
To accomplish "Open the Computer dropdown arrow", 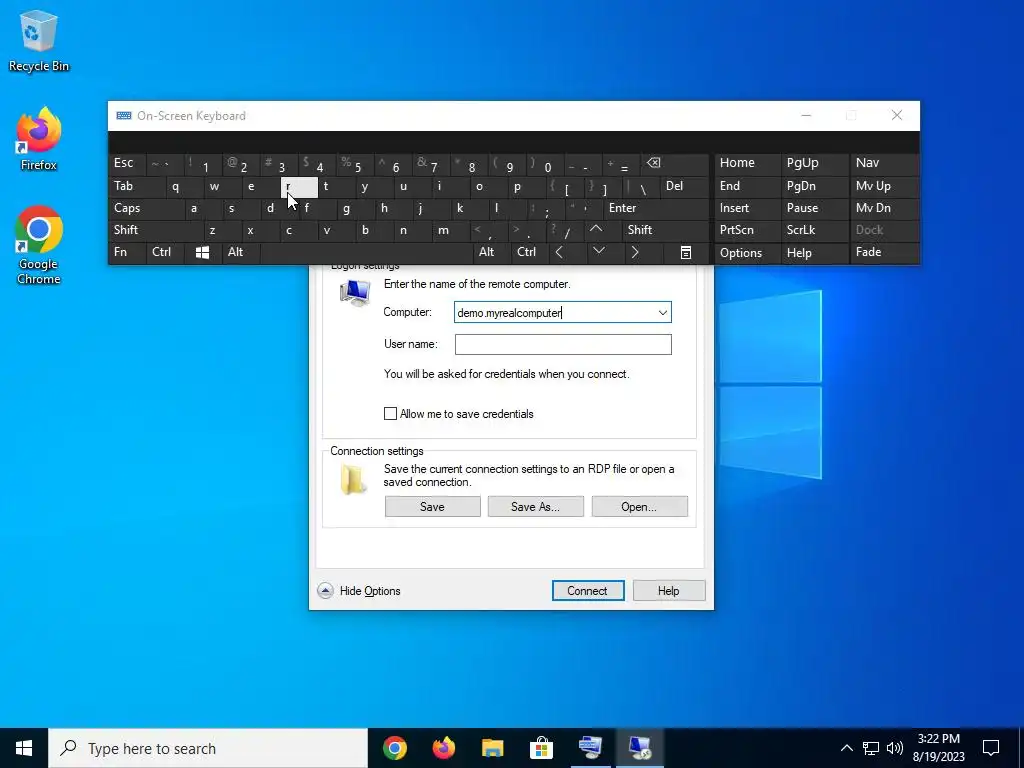I will click(663, 313).
